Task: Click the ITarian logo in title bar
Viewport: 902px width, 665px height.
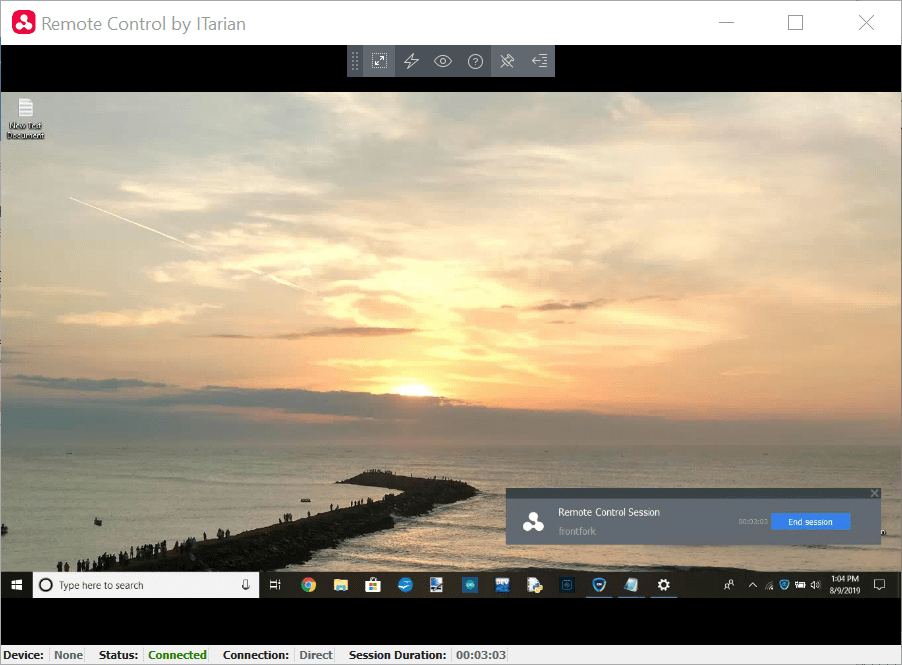Action: point(24,23)
